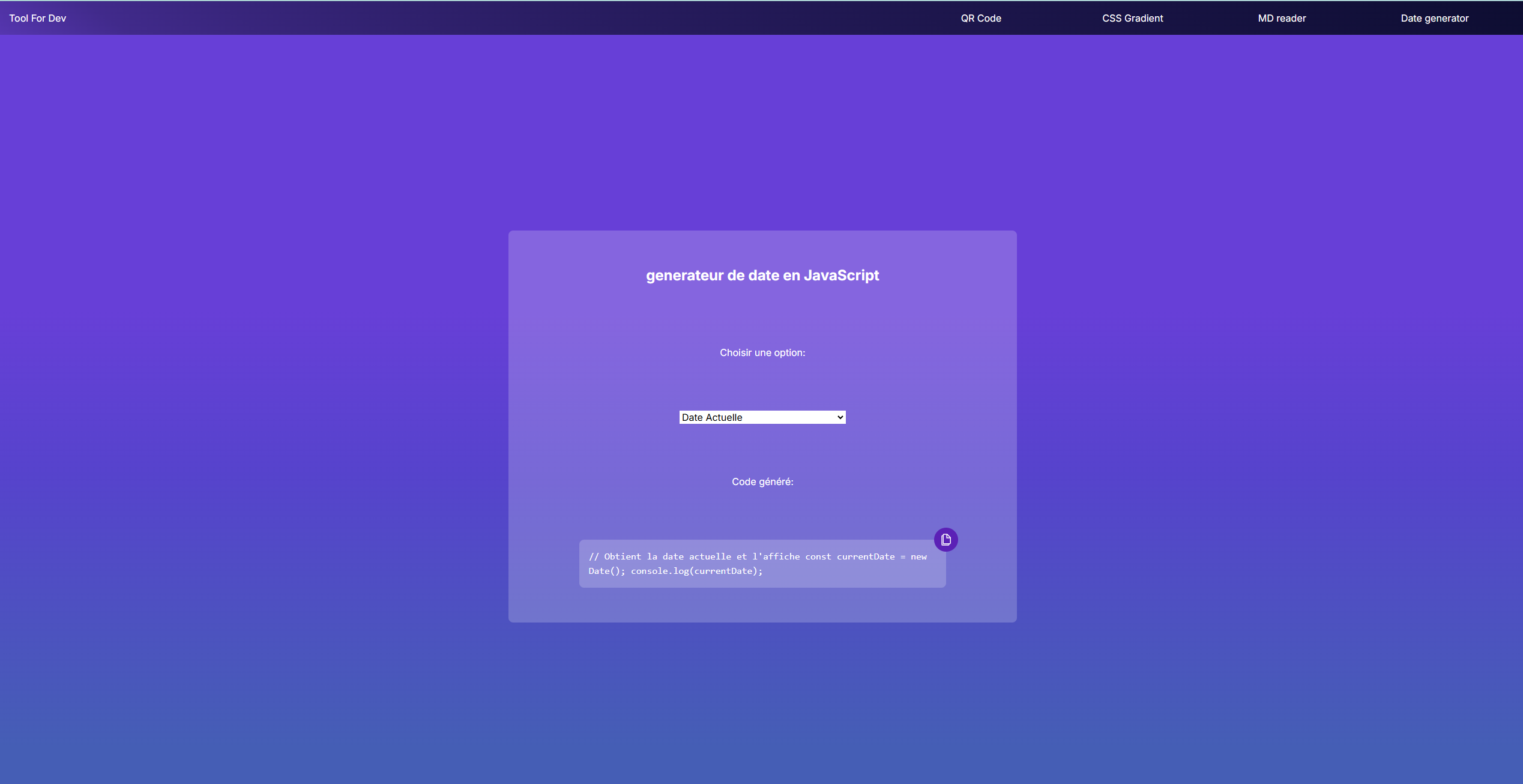Screen dimensions: 1523x784
Task: Click 'const currentDate' in the code
Action: click(849, 556)
